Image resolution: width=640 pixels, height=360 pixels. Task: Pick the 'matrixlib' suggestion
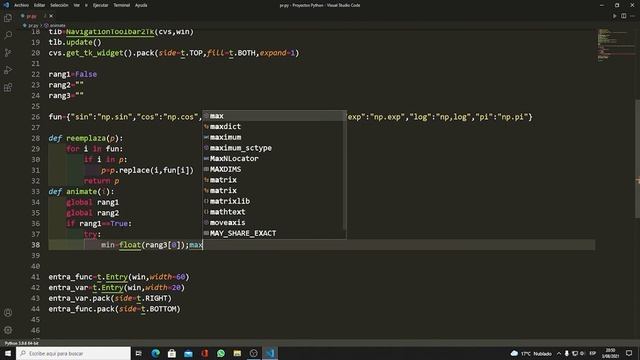[274, 201]
